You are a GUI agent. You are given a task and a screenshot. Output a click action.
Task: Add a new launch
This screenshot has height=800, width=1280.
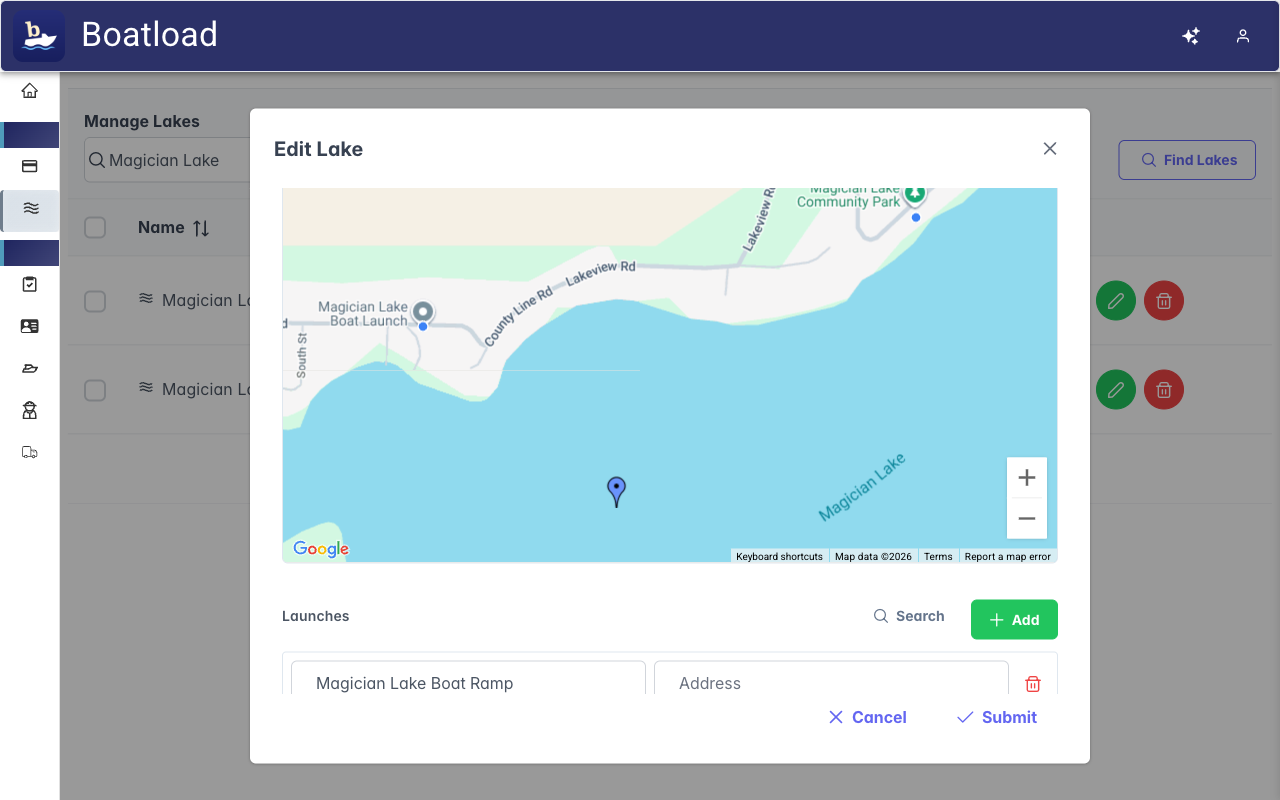tap(1014, 620)
